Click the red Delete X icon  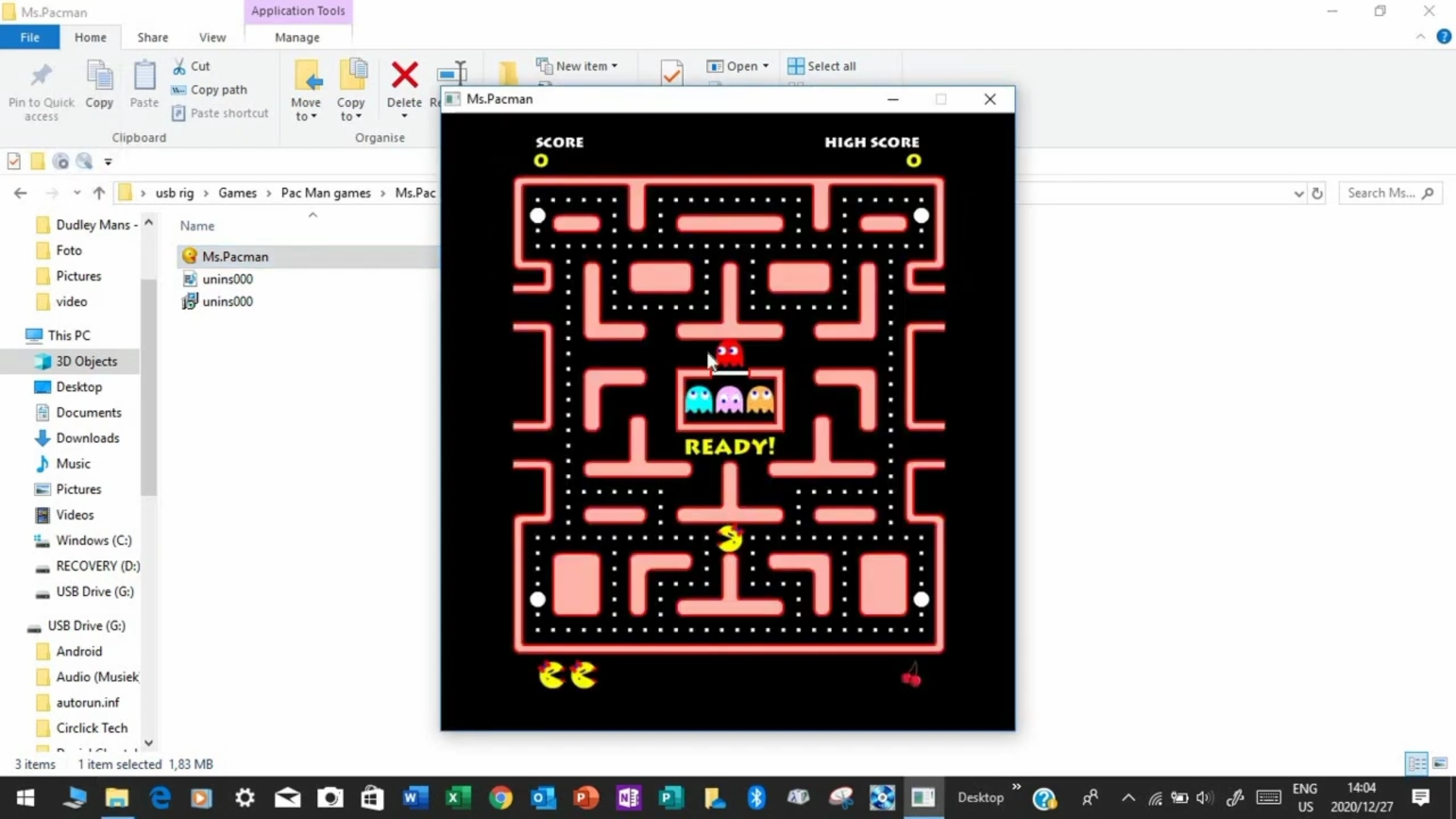(404, 75)
